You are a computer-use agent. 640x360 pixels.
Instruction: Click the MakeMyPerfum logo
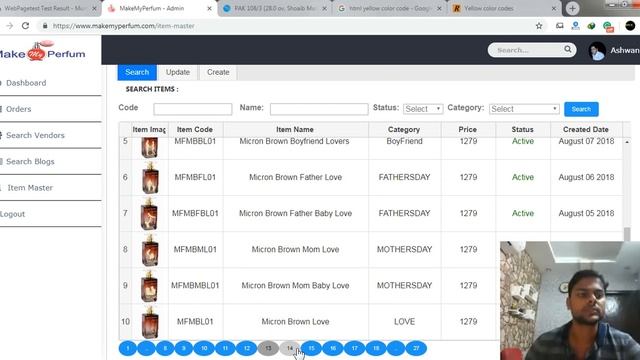point(43,51)
